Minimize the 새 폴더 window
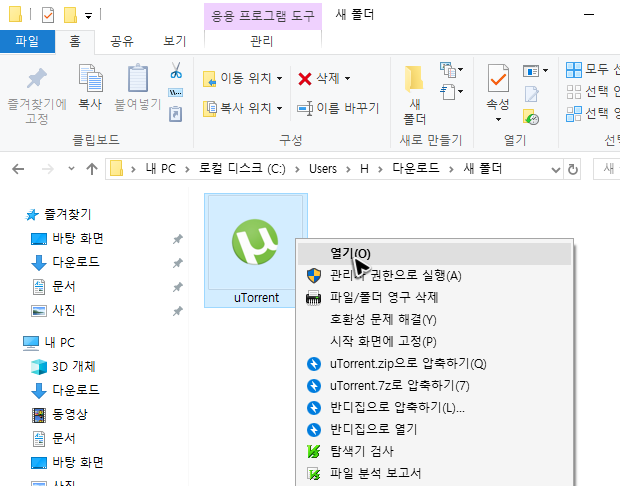Viewport: 620px width, 486px height. point(589,15)
